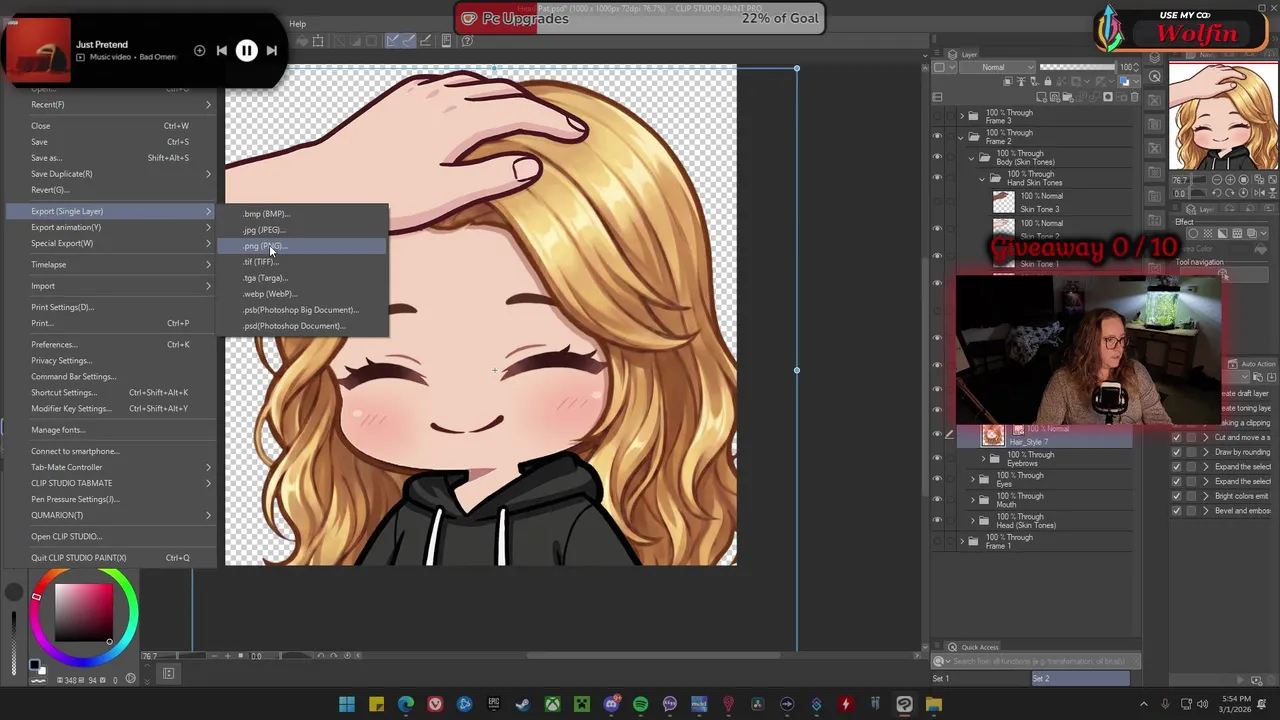The image size is (1280, 720).
Task: Expand the Frame 3 folder
Action: [962, 116]
